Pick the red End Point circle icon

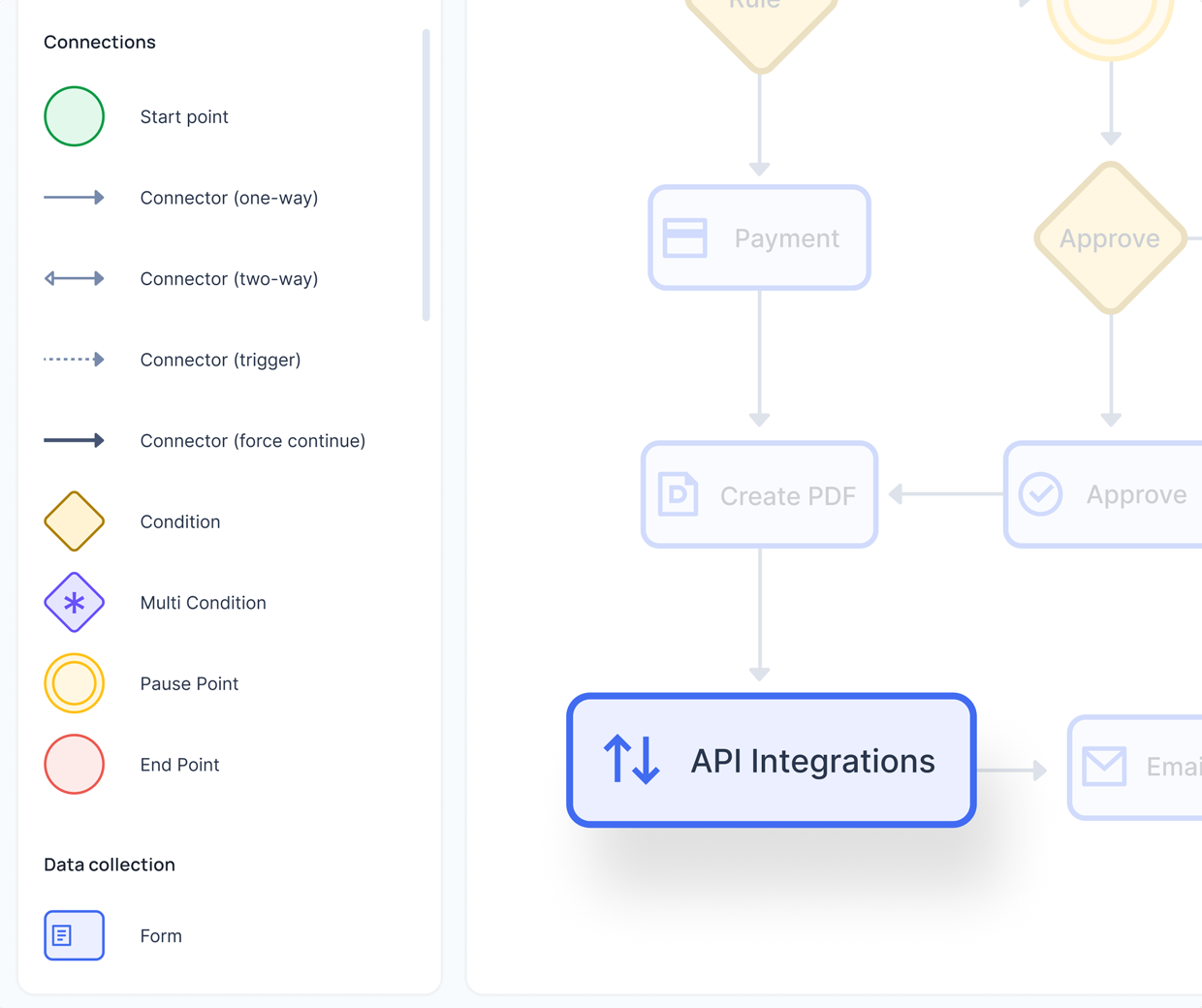click(x=74, y=765)
